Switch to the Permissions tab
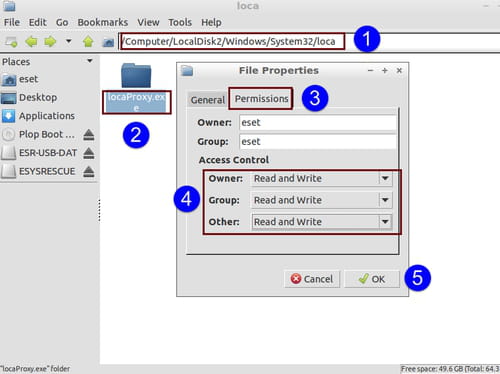Screen dimensions: 500x374 click(261, 99)
